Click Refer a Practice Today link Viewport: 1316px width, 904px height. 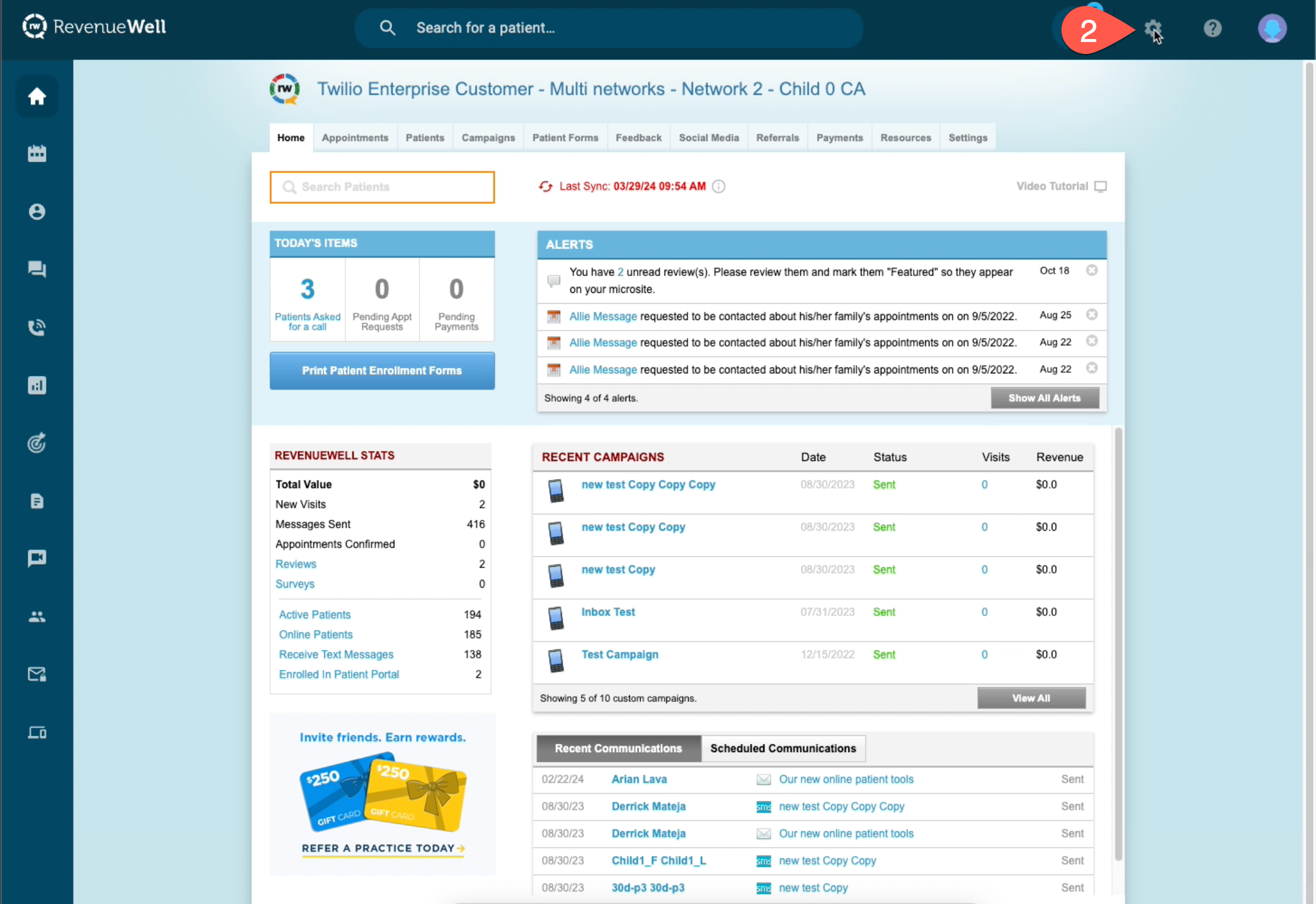click(383, 848)
